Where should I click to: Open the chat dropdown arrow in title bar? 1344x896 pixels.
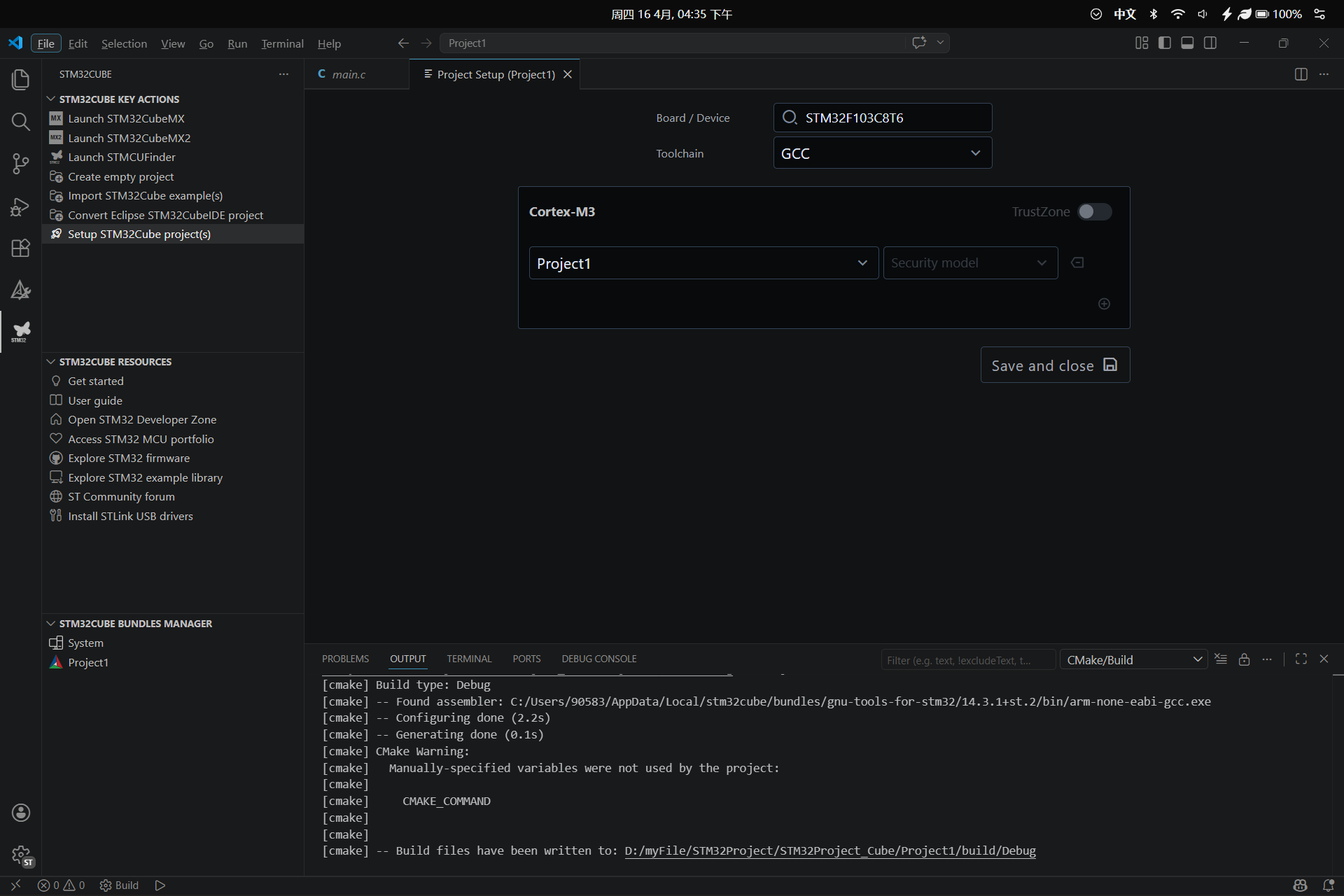click(x=940, y=43)
